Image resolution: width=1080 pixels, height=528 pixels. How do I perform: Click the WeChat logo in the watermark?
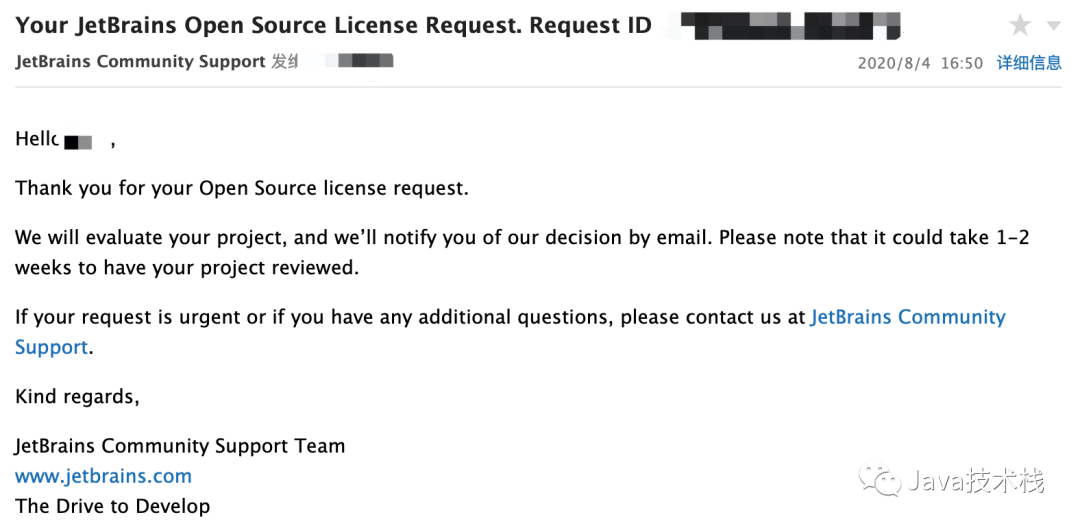[882, 483]
